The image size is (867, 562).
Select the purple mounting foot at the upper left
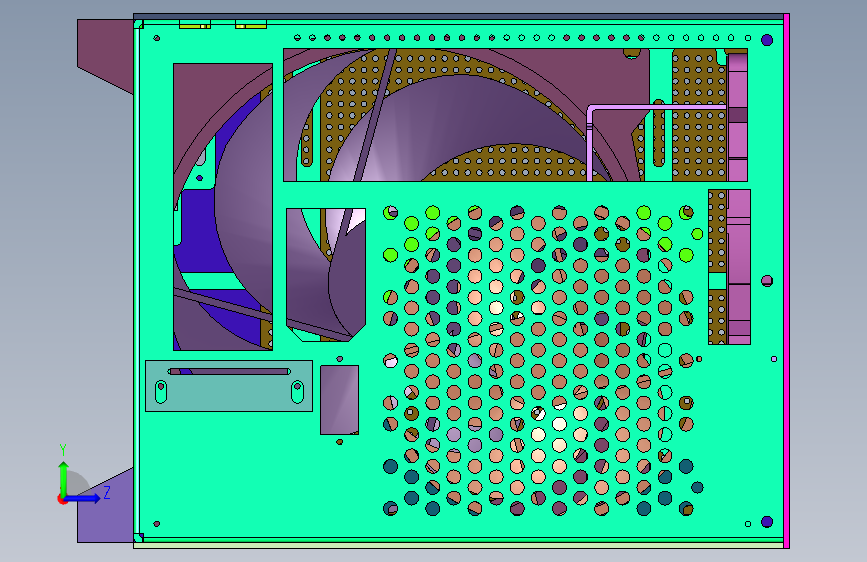(106, 56)
